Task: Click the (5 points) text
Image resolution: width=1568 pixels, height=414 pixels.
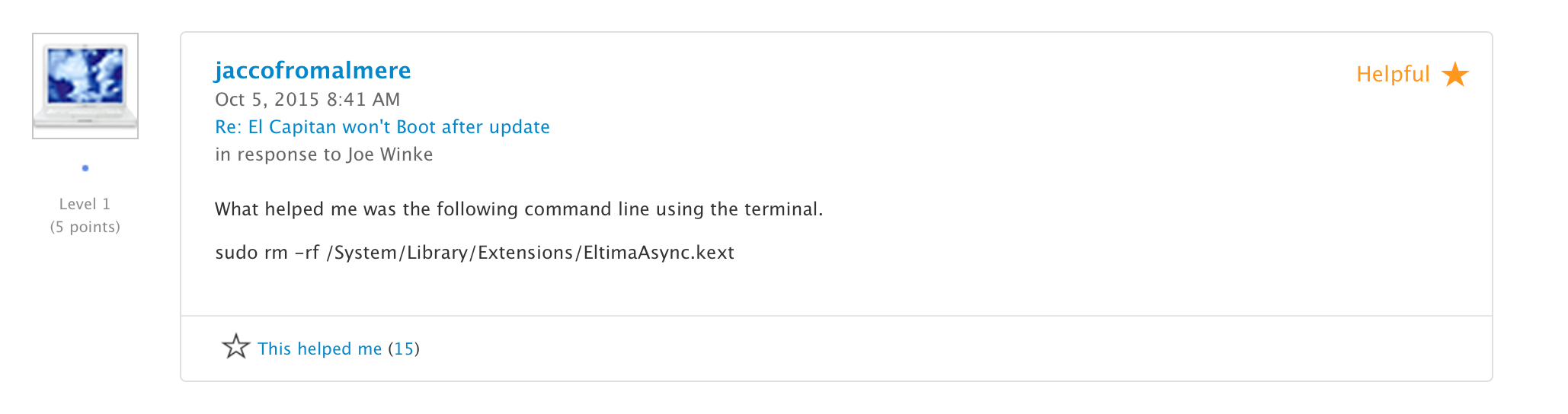Action: (85, 227)
